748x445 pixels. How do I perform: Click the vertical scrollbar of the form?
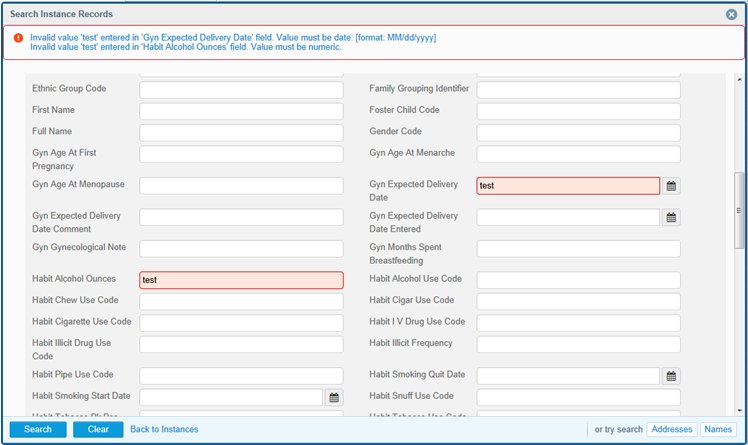point(739,210)
